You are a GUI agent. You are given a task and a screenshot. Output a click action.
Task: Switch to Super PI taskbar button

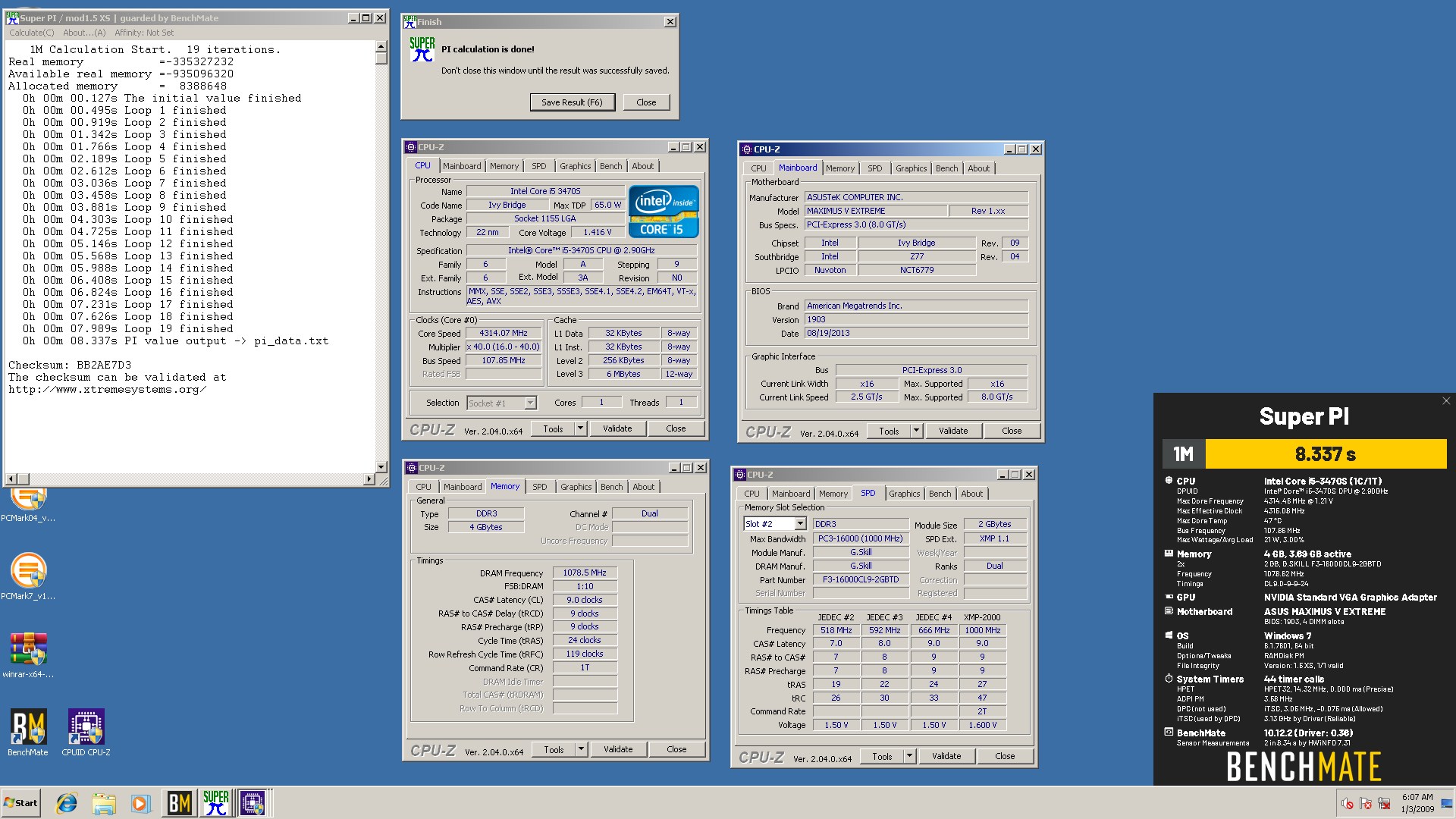tap(215, 803)
